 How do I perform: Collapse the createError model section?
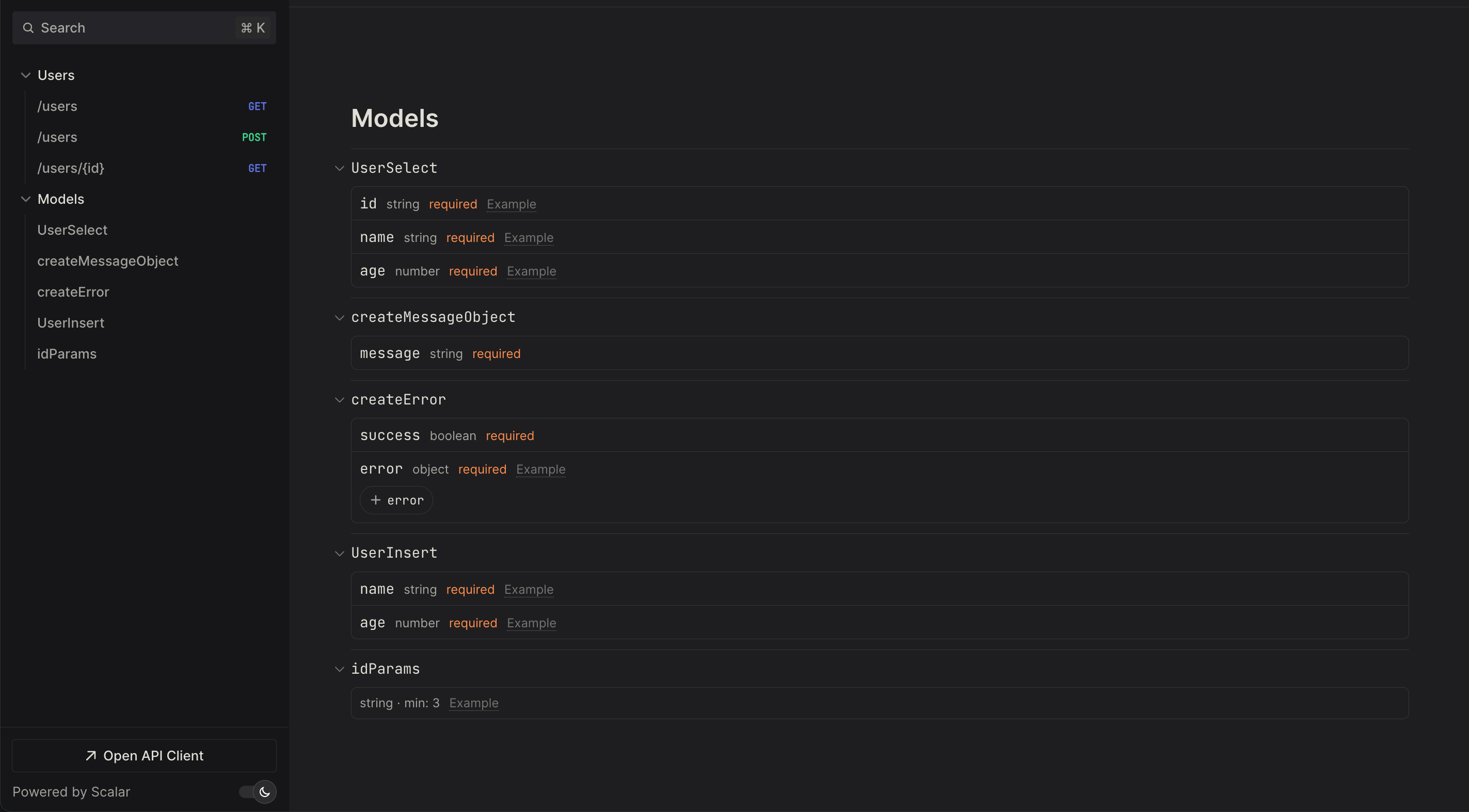339,399
